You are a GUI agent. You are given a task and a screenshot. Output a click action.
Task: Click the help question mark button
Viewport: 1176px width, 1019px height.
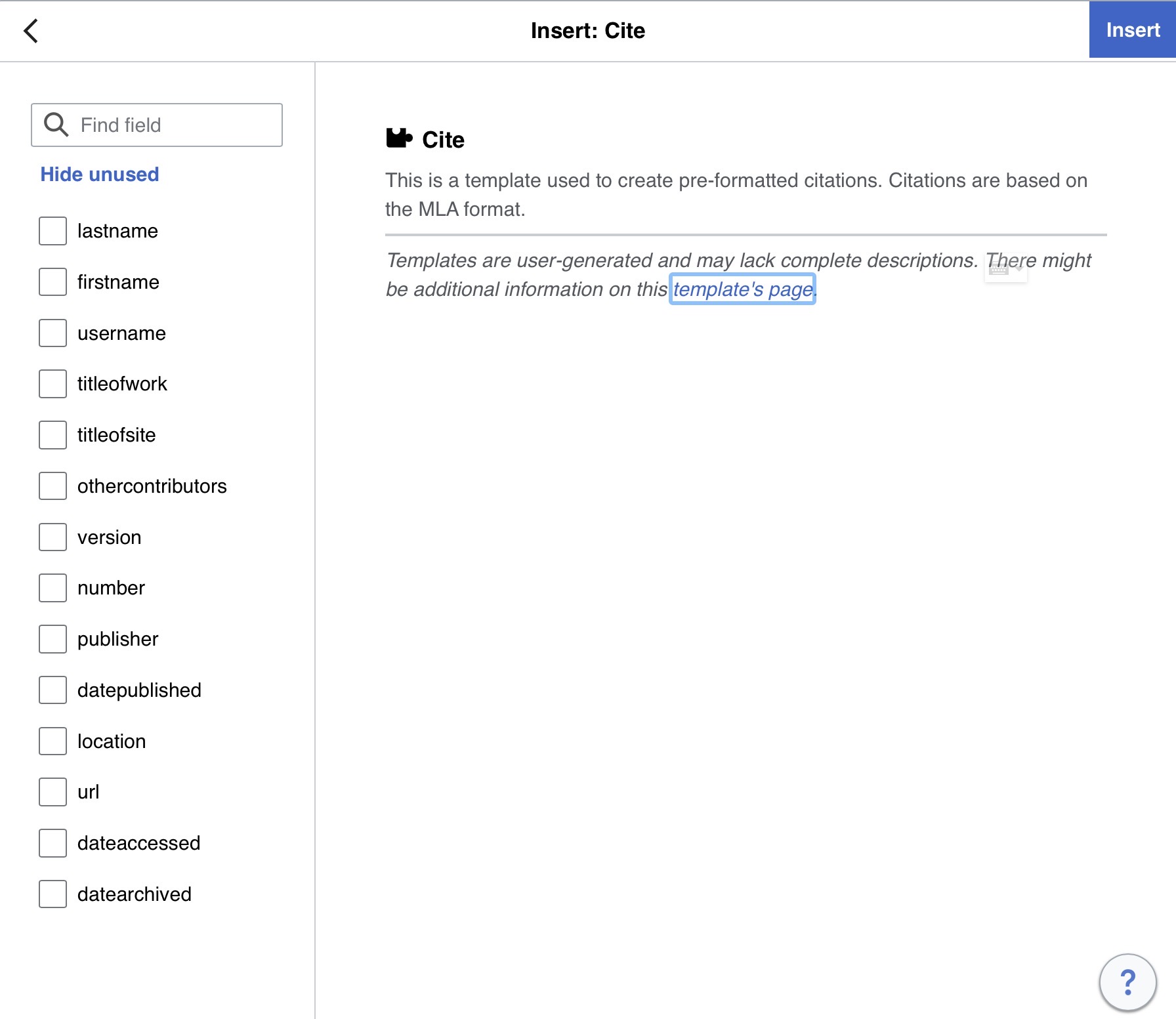point(1127,982)
